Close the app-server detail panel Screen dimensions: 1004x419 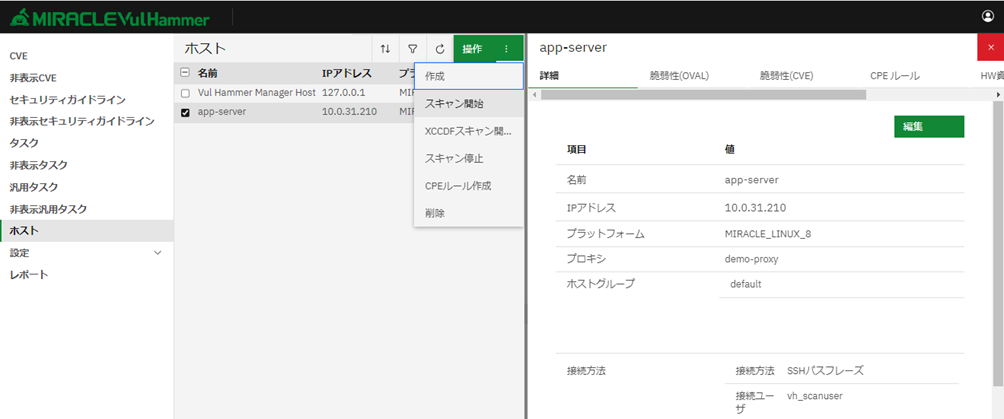pos(990,48)
